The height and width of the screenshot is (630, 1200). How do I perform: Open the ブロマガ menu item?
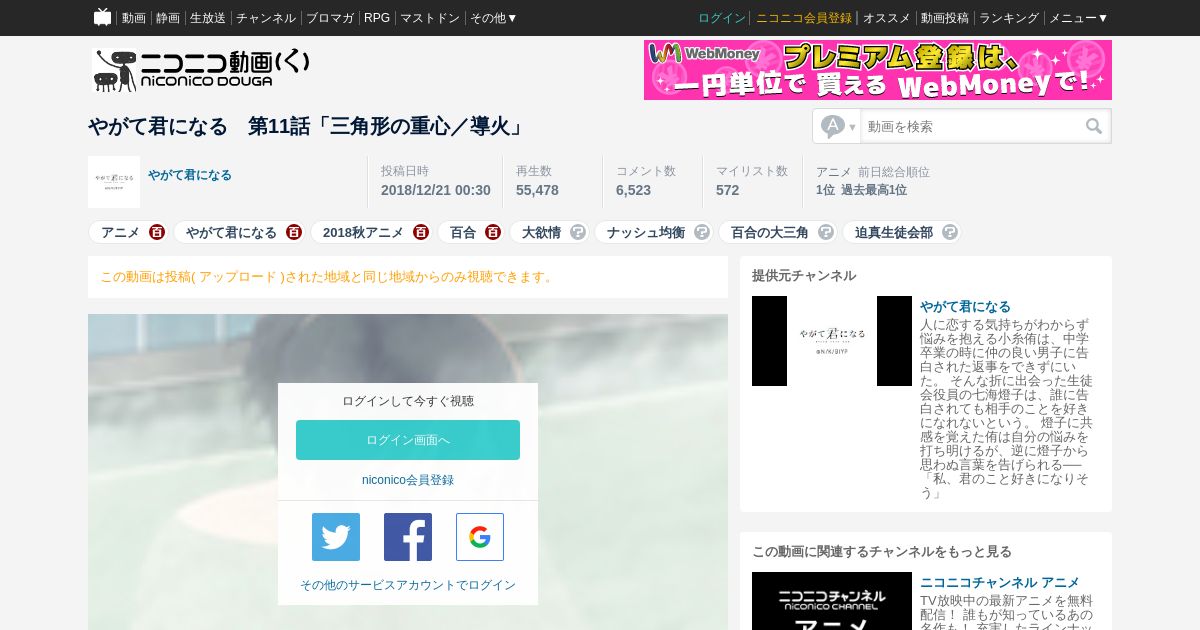330,18
